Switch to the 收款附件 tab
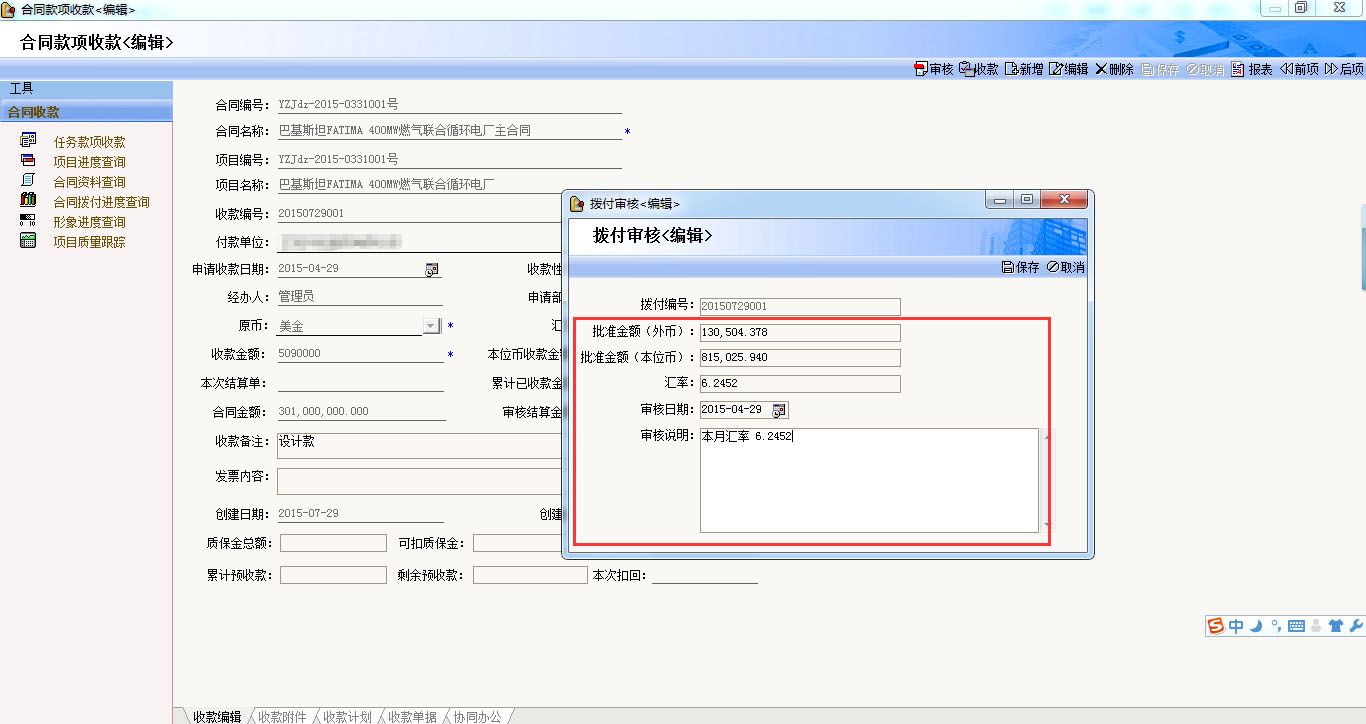 (x=281, y=716)
